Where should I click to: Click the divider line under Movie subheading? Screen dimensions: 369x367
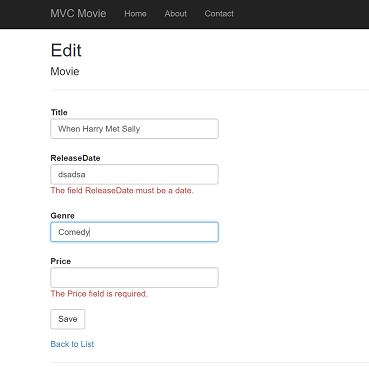(x=210, y=90)
